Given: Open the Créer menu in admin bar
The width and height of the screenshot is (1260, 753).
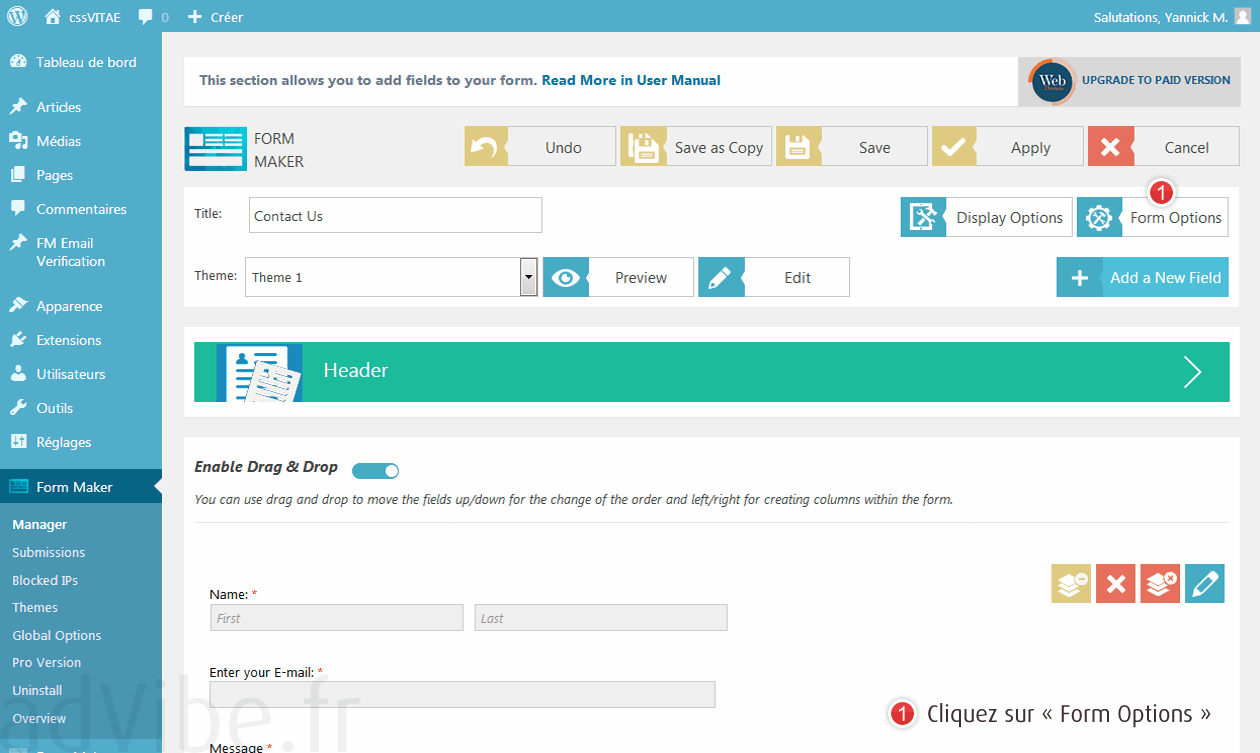Looking at the screenshot, I should pos(215,17).
